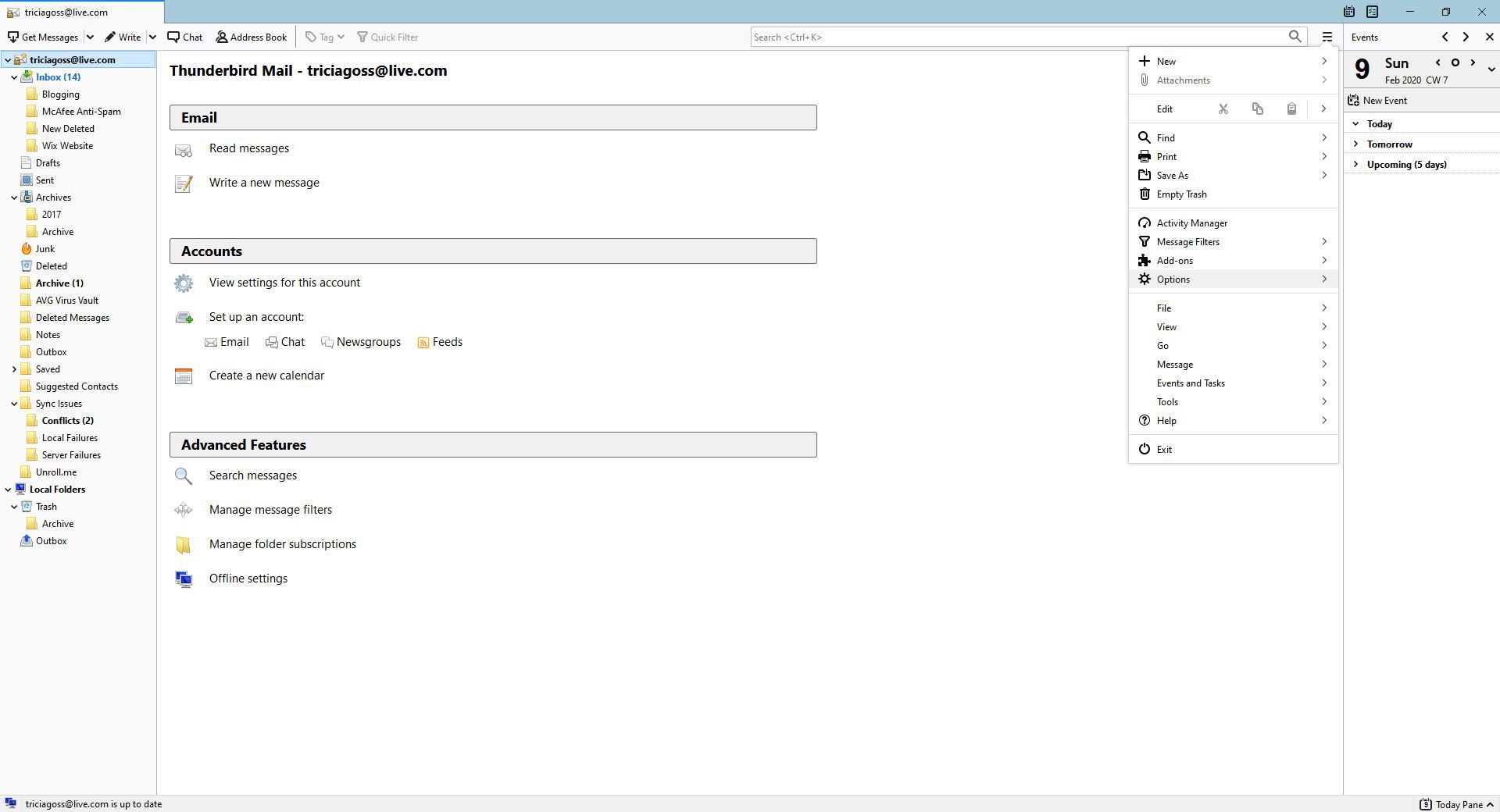Image resolution: width=1500 pixels, height=812 pixels.
Task: Click the New Event button
Action: [x=1377, y=100]
